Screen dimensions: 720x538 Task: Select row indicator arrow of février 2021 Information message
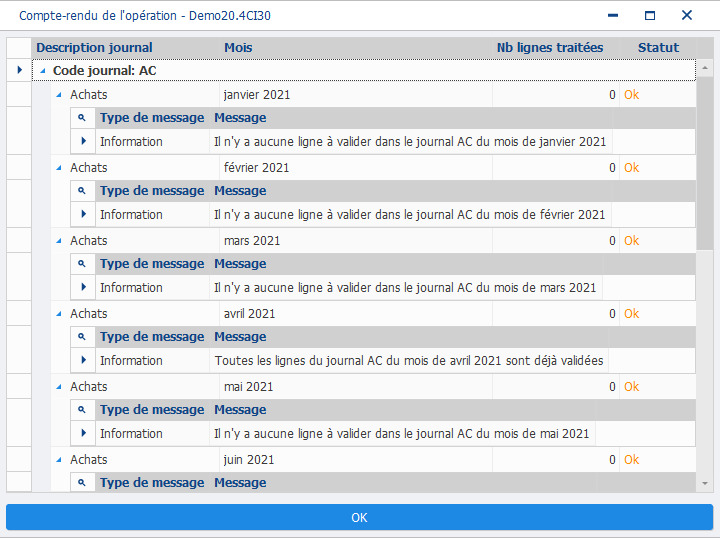tap(84, 214)
